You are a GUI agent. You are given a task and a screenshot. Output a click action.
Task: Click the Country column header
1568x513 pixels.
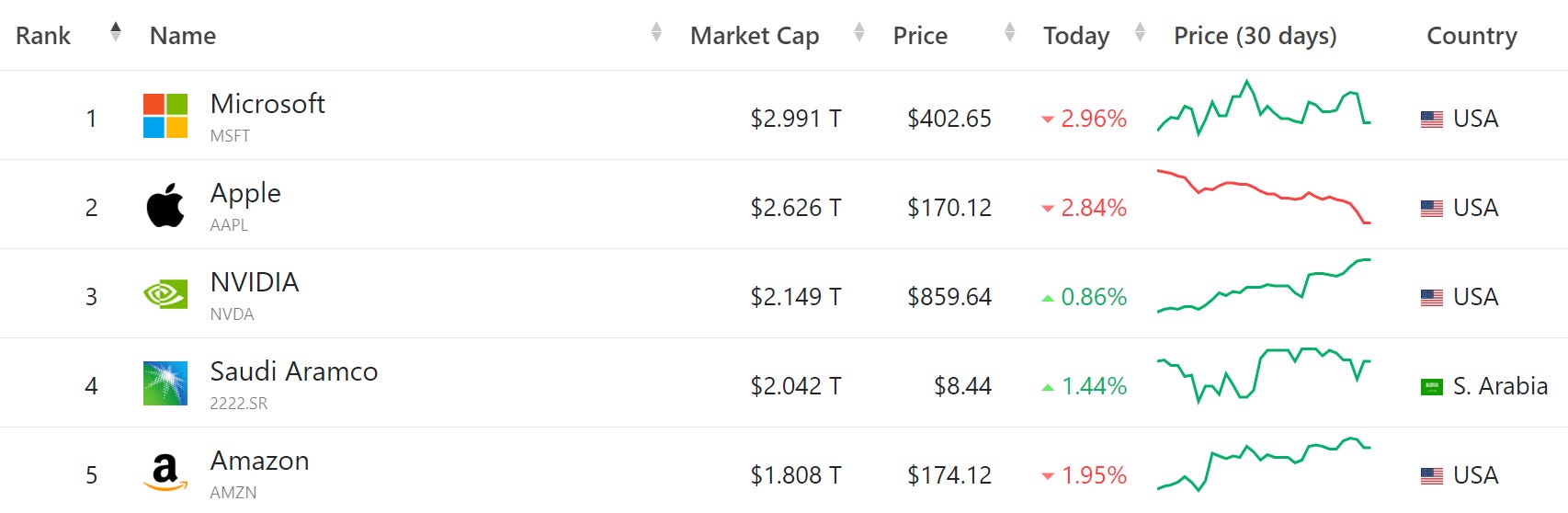click(1471, 36)
